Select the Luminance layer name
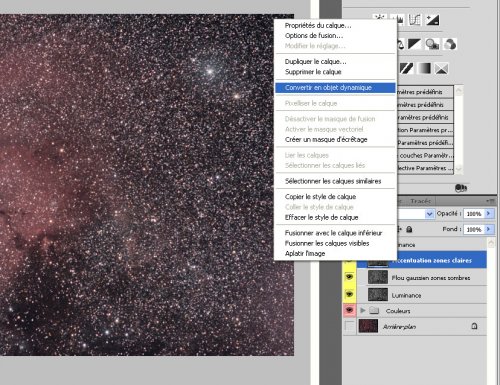The width and height of the screenshot is (500, 385). [406, 295]
